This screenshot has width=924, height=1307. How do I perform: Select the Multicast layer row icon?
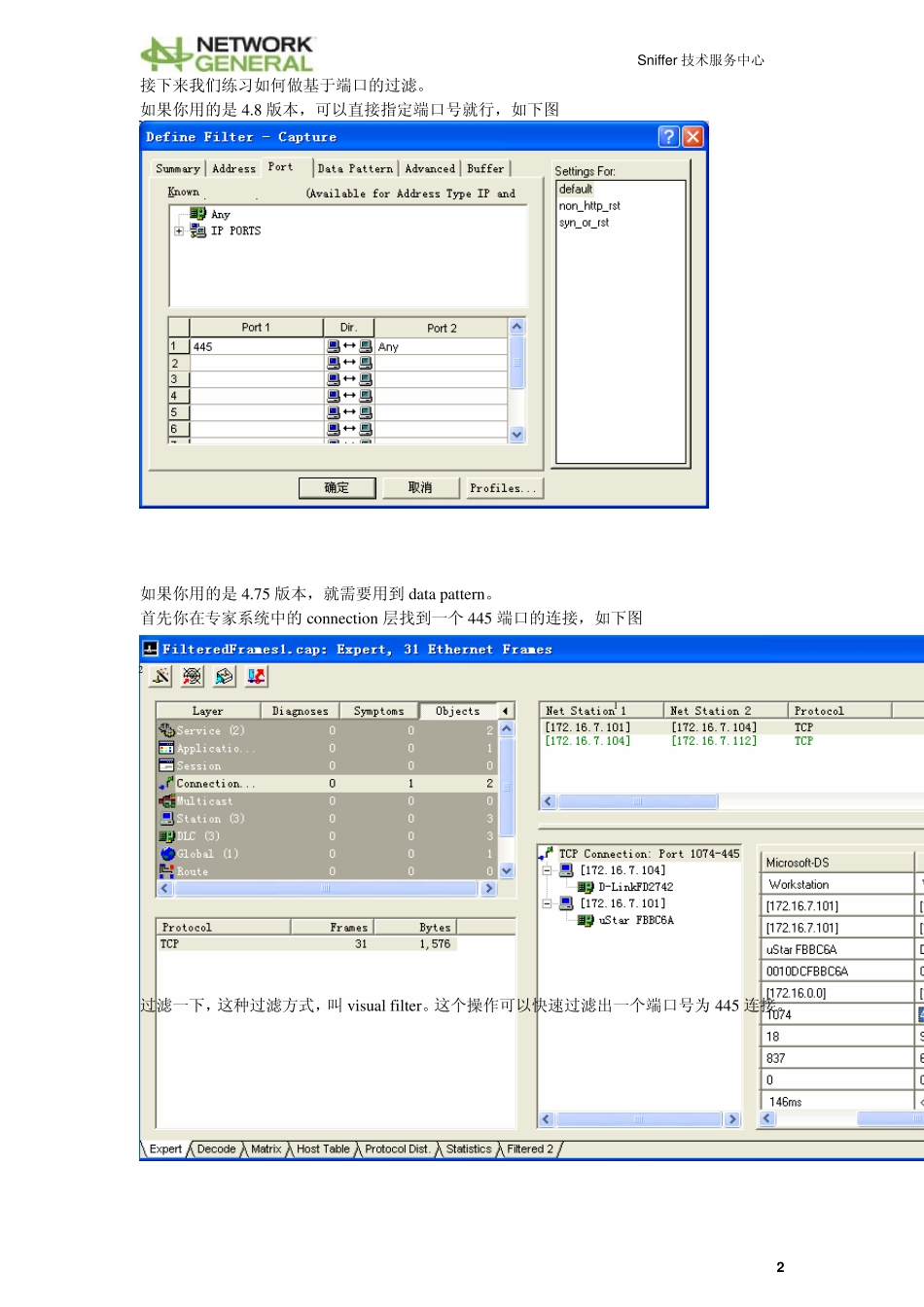coord(166,801)
